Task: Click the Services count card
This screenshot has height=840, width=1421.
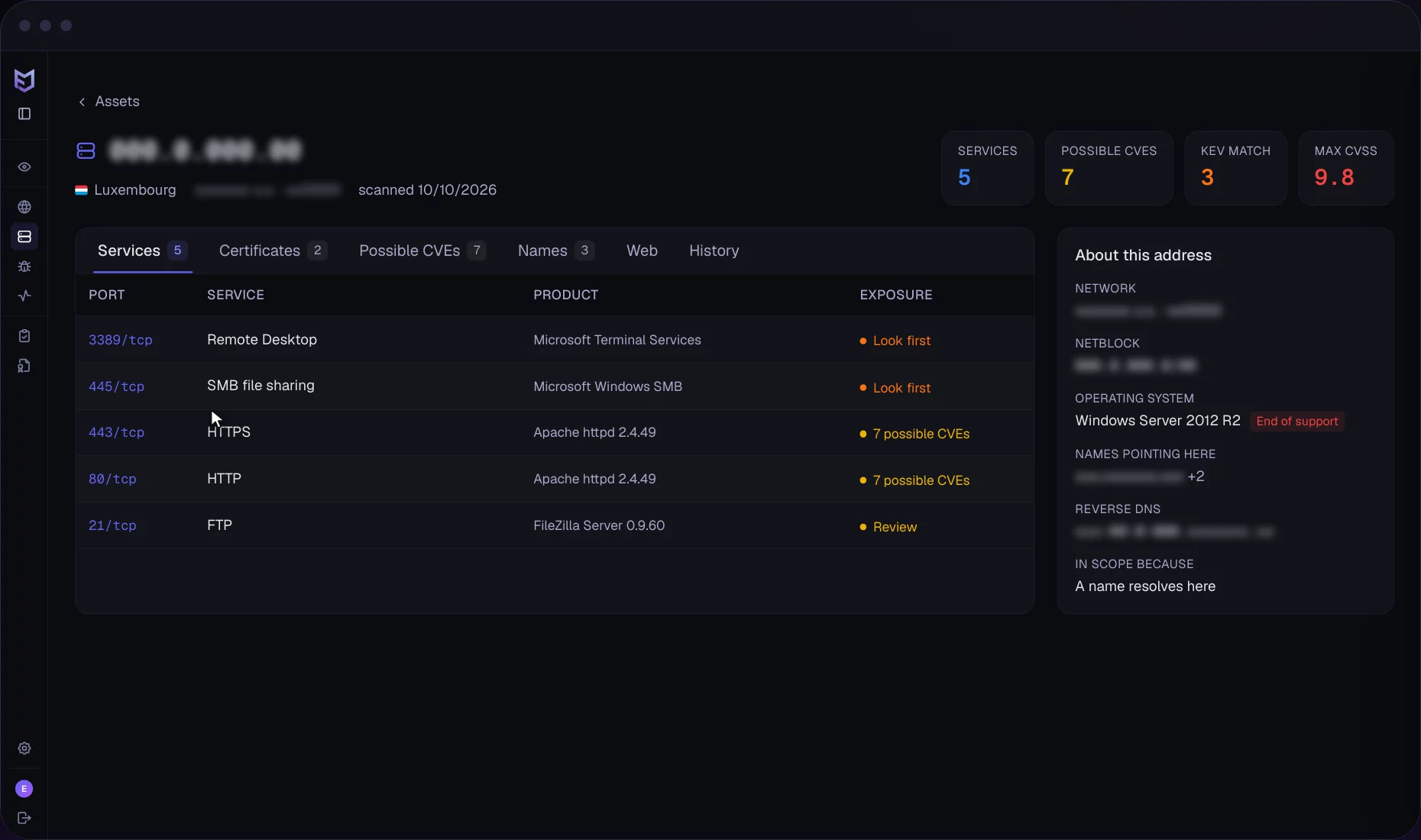Action: [987, 168]
